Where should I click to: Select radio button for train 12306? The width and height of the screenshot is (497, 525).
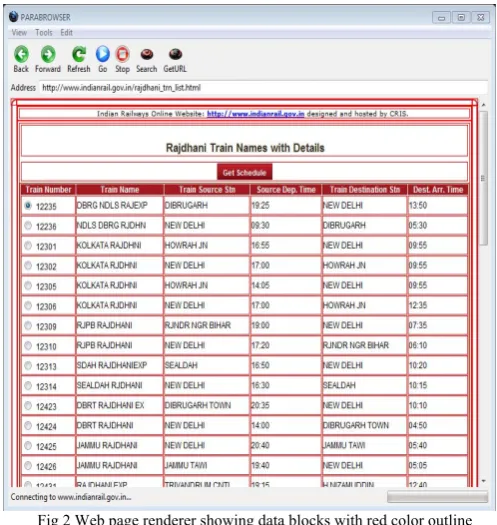[28, 305]
